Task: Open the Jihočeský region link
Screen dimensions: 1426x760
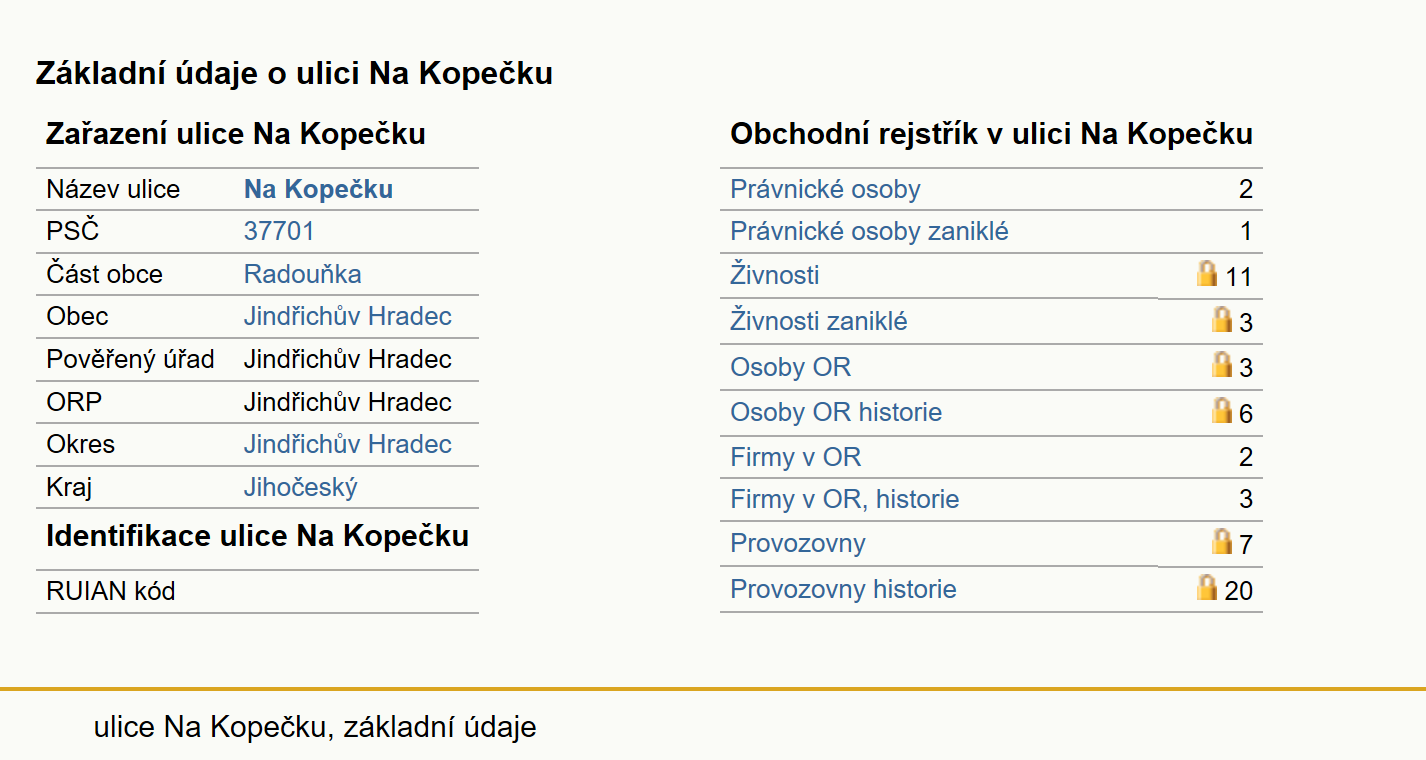Action: click(x=300, y=487)
